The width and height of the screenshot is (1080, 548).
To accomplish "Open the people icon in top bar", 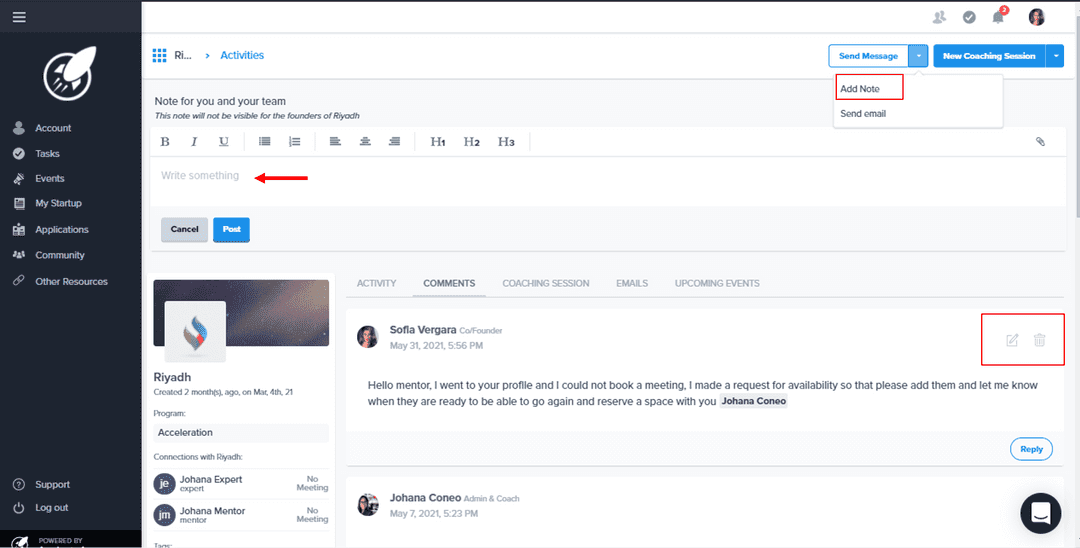I will [x=939, y=17].
